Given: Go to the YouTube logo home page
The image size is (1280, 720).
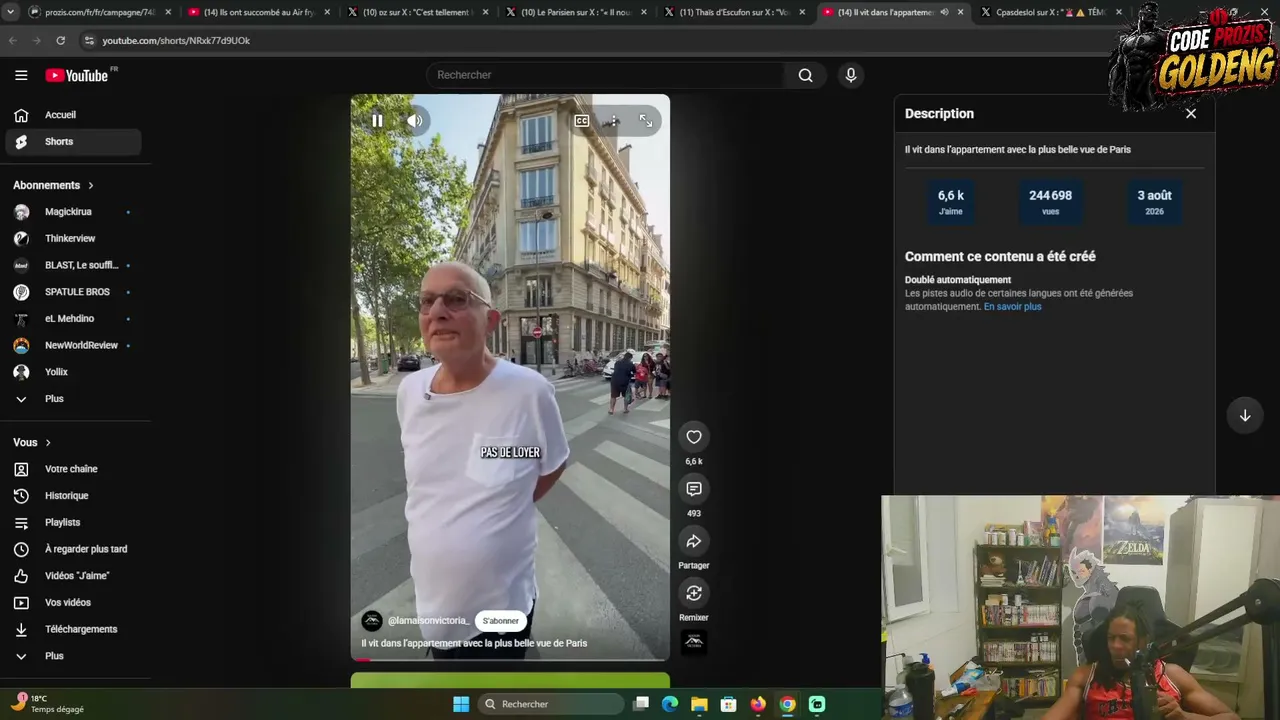Looking at the screenshot, I should [77, 75].
